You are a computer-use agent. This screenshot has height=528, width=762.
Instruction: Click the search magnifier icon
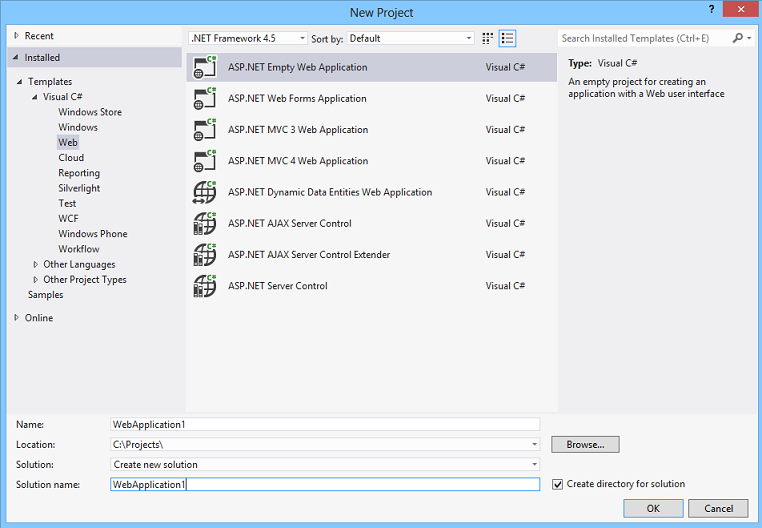(738, 38)
